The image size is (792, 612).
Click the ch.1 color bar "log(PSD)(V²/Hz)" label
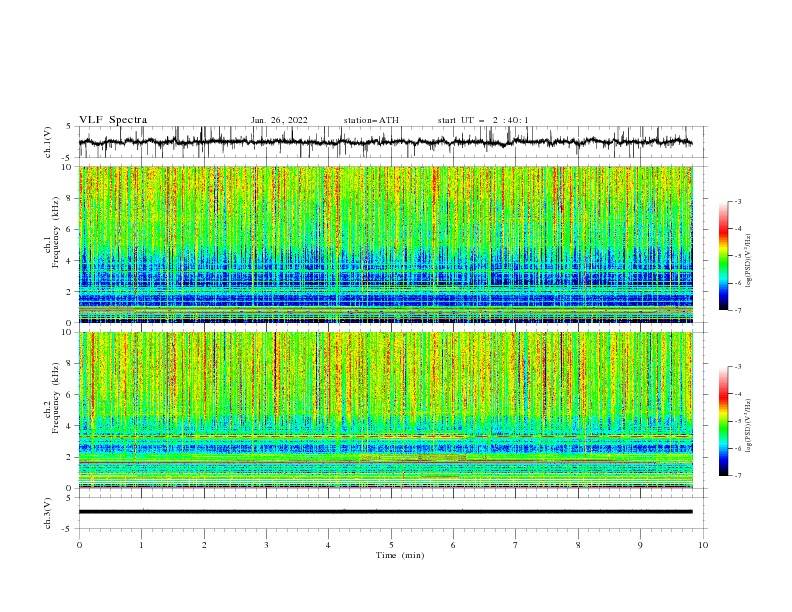(x=748, y=261)
